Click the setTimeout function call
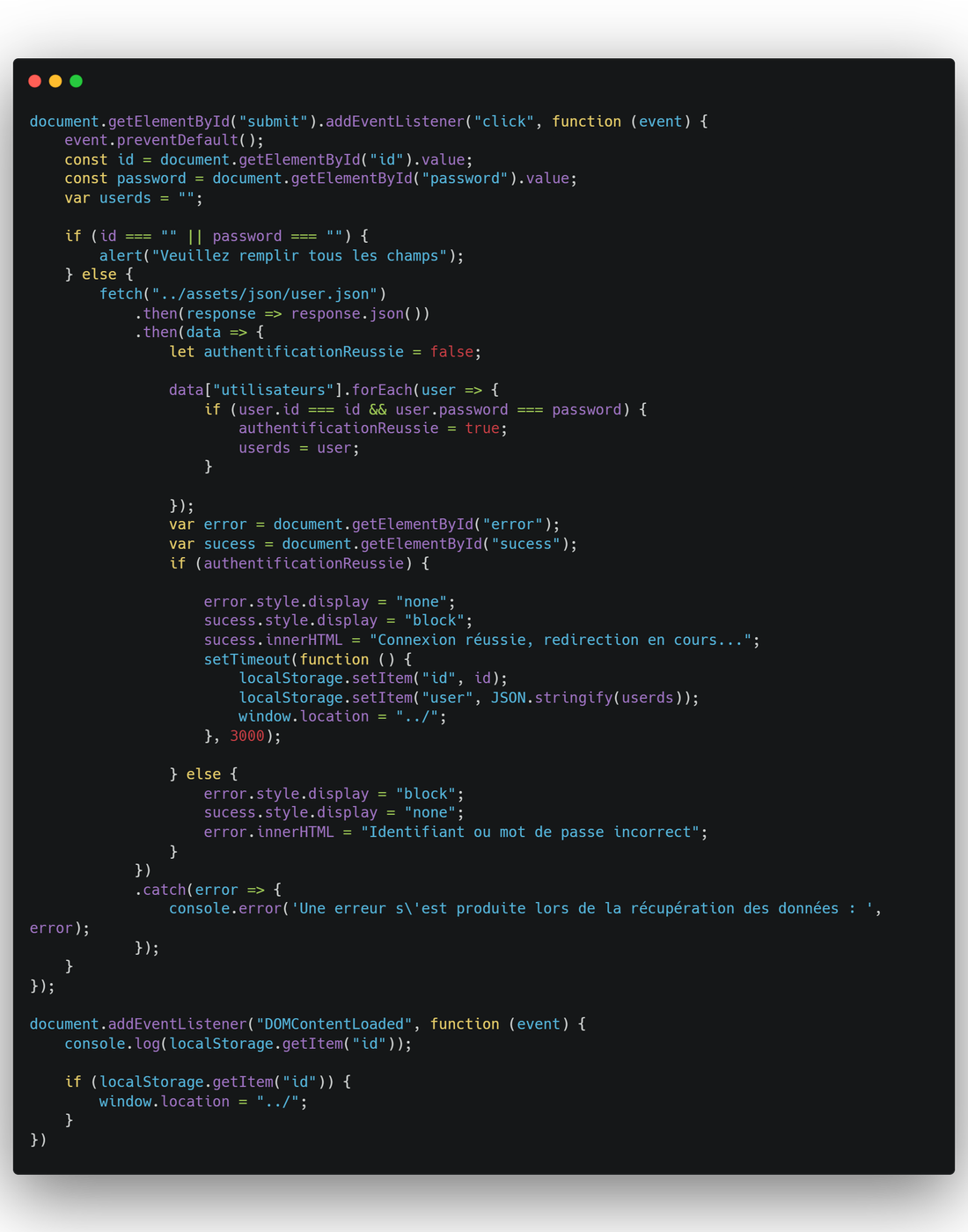This screenshot has width=968, height=1232. tap(246, 660)
